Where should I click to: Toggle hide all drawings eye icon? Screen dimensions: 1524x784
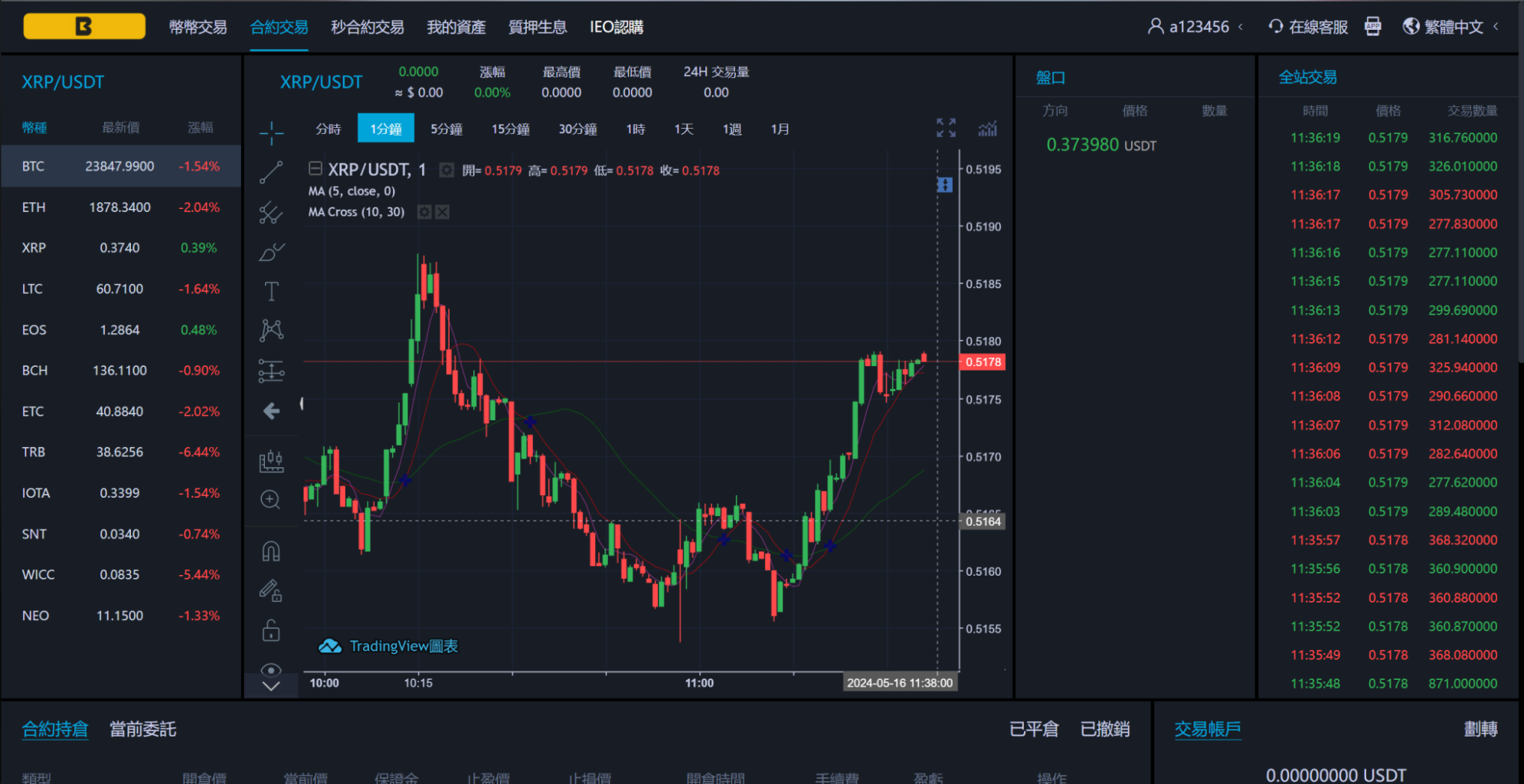point(271,670)
